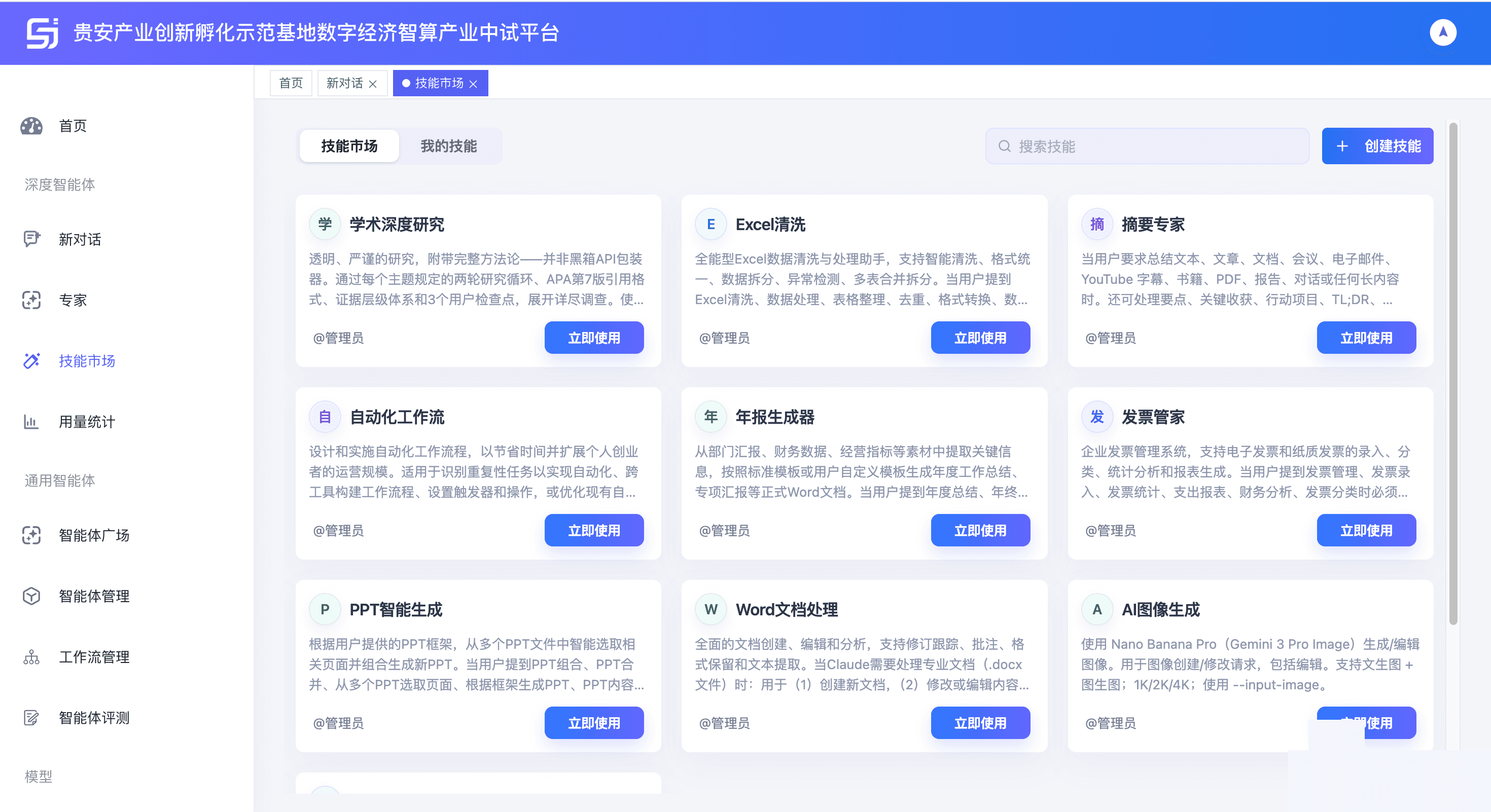Click the edit icon beside 智能体评测
The image size is (1491, 812).
(31, 717)
